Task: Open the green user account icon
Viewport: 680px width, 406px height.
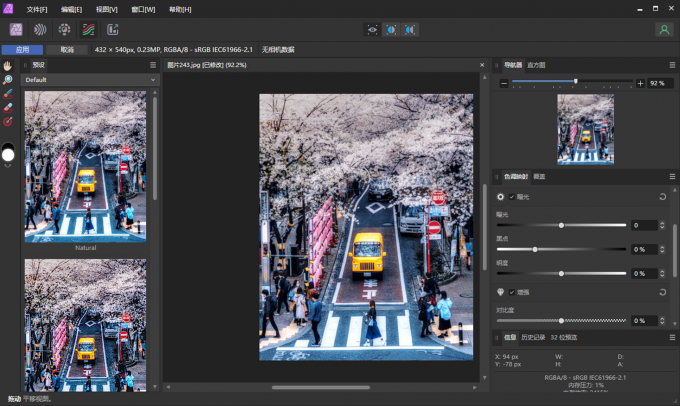Action: 664,29
